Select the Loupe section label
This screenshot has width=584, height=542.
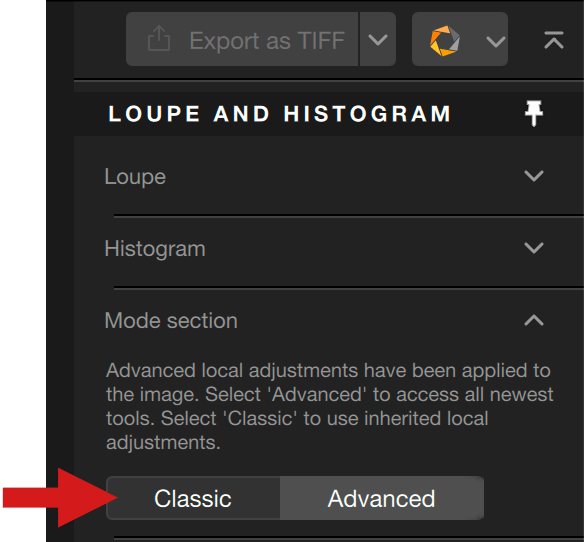pyautogui.click(x=135, y=177)
